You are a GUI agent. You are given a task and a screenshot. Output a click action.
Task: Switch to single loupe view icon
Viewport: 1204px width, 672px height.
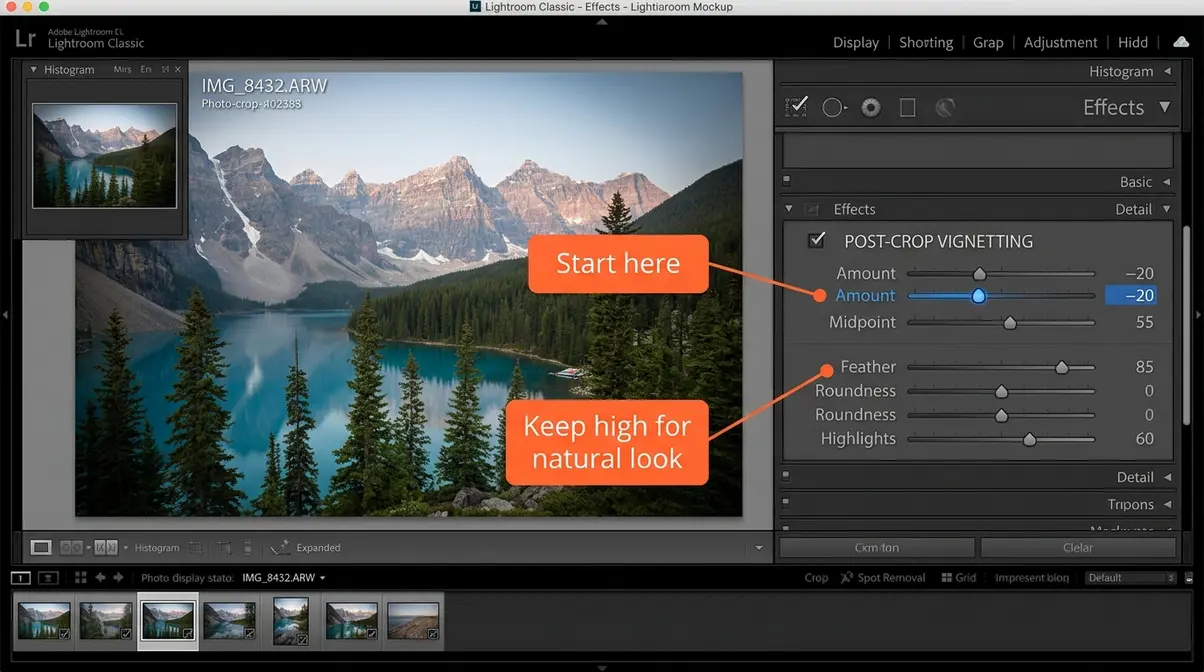41,547
